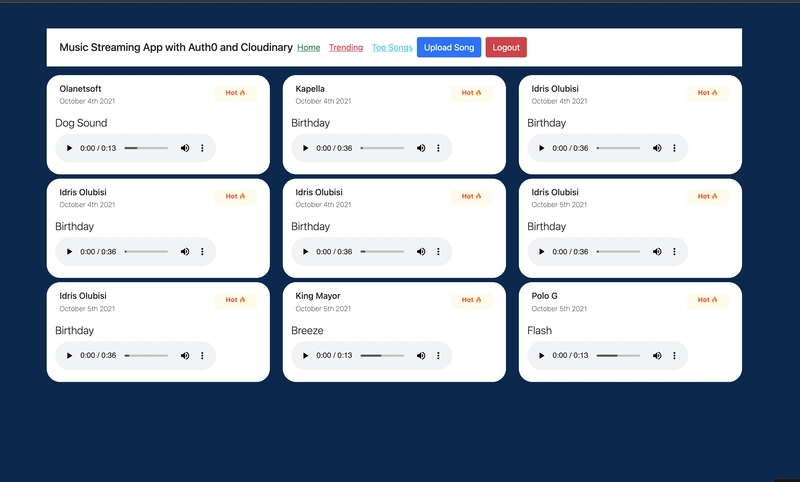Click the speaker icon on Kapella's player
This screenshot has width=800, height=482.
tap(421, 148)
